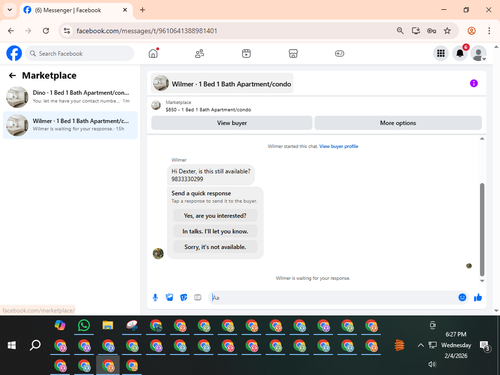The image size is (500, 375).
Task: Open the Facebook home logo
Action: (x=14, y=53)
